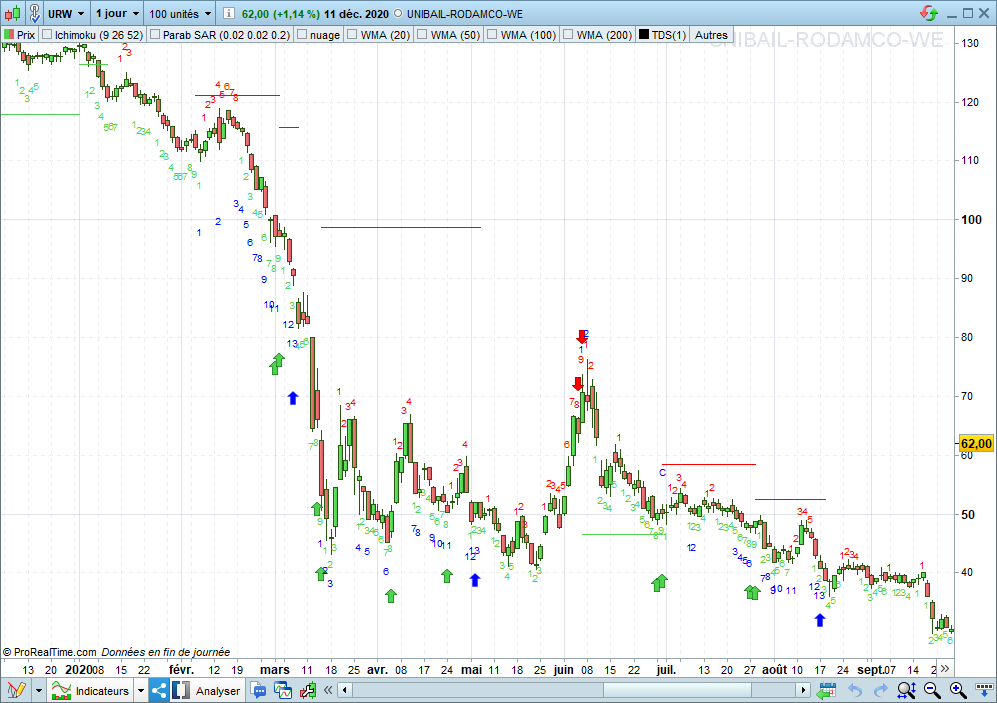
Task: Open the chat comments icon
Action: coord(259,690)
